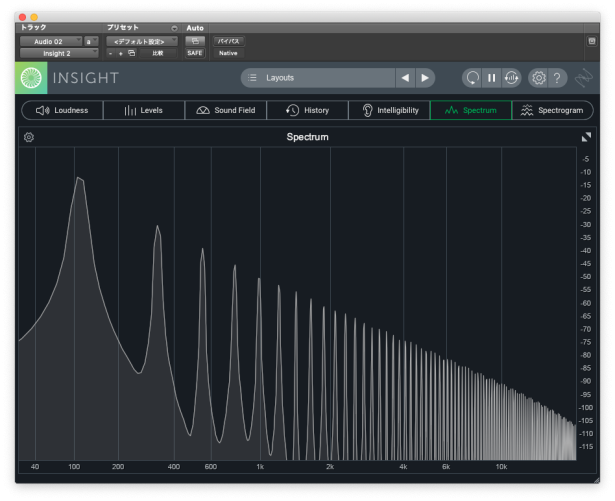615x501 pixels.
Task: Click the Native button
Action: [228, 53]
